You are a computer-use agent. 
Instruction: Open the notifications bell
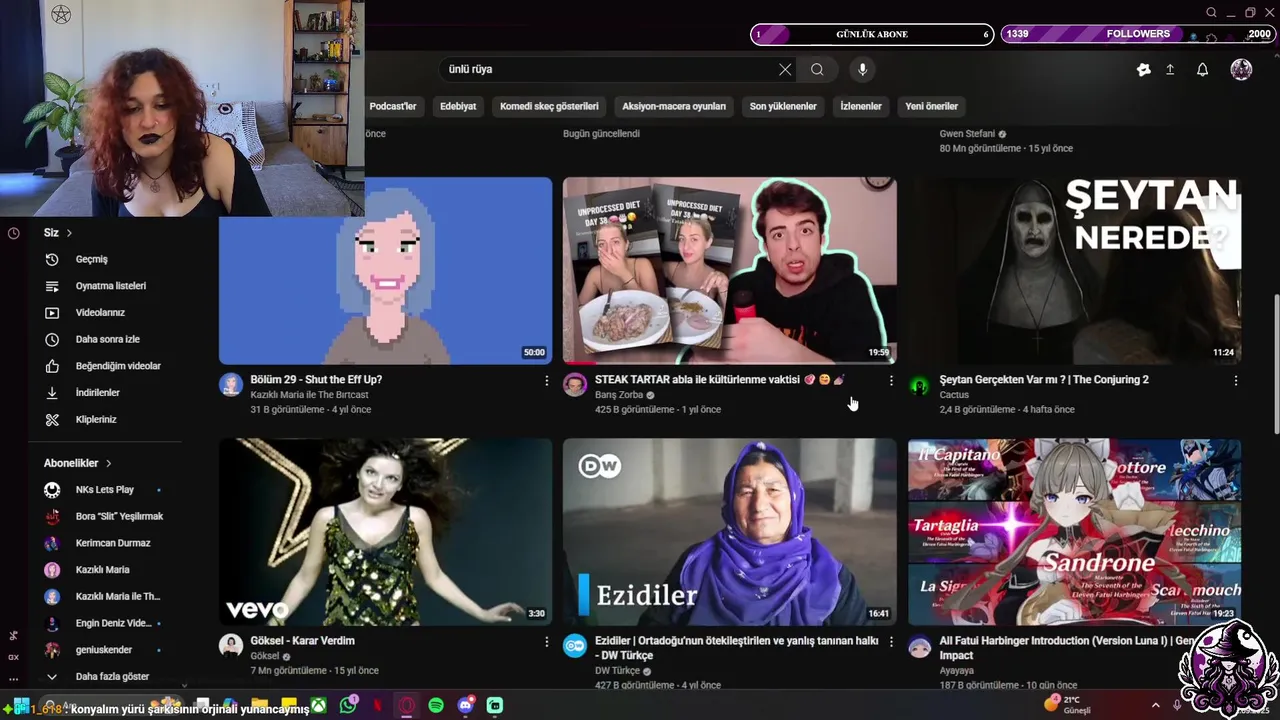click(1203, 69)
